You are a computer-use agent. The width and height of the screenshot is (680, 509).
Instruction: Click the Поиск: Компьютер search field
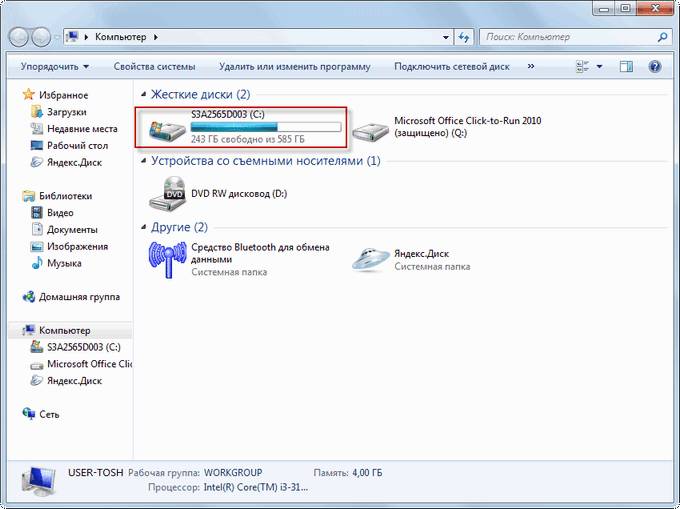tap(568, 37)
